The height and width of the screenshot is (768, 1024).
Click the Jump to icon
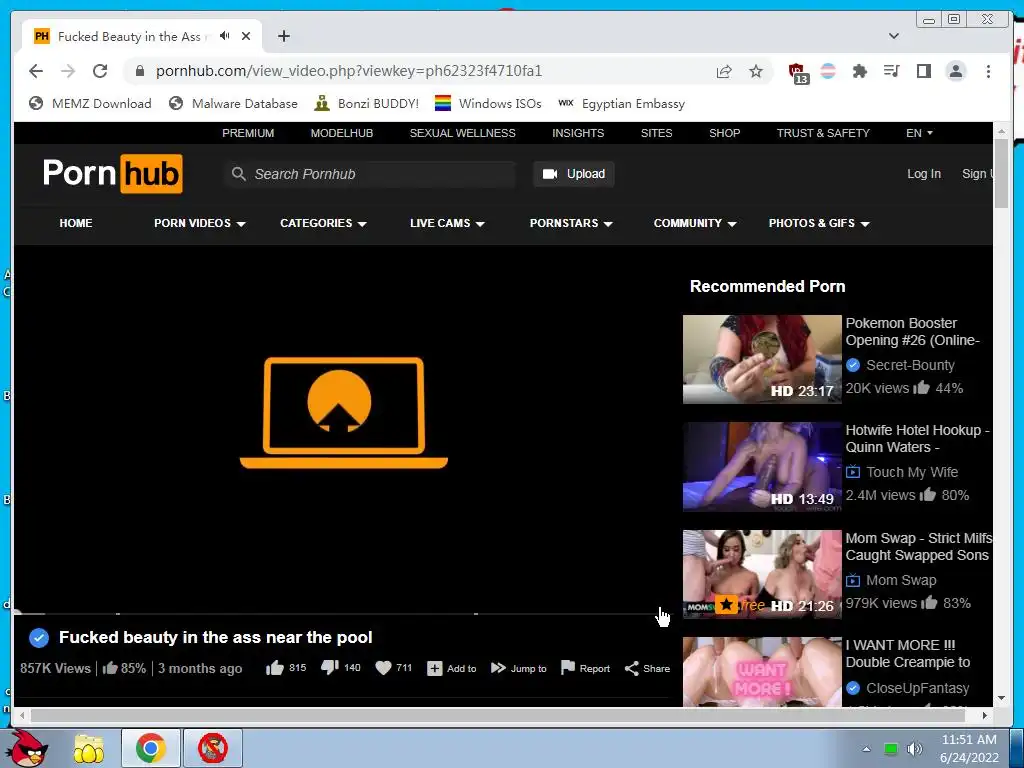click(498, 667)
